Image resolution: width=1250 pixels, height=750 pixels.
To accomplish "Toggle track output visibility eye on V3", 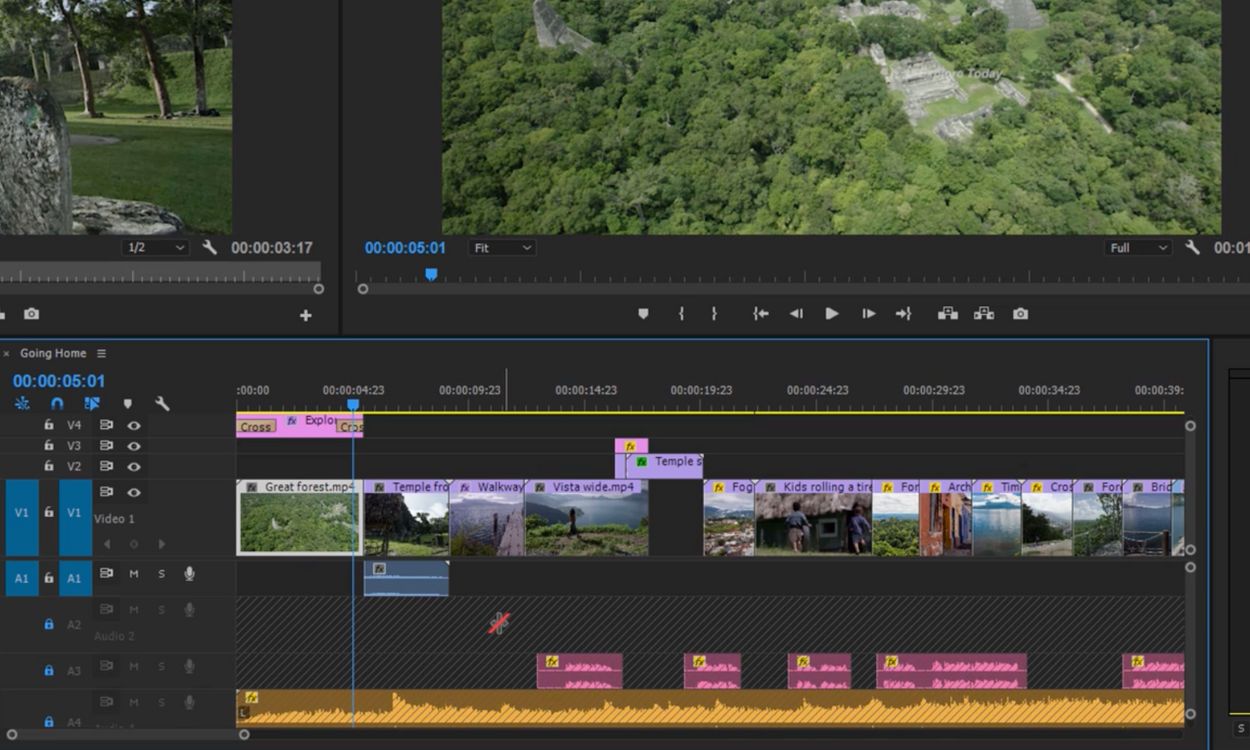I will click(136, 445).
